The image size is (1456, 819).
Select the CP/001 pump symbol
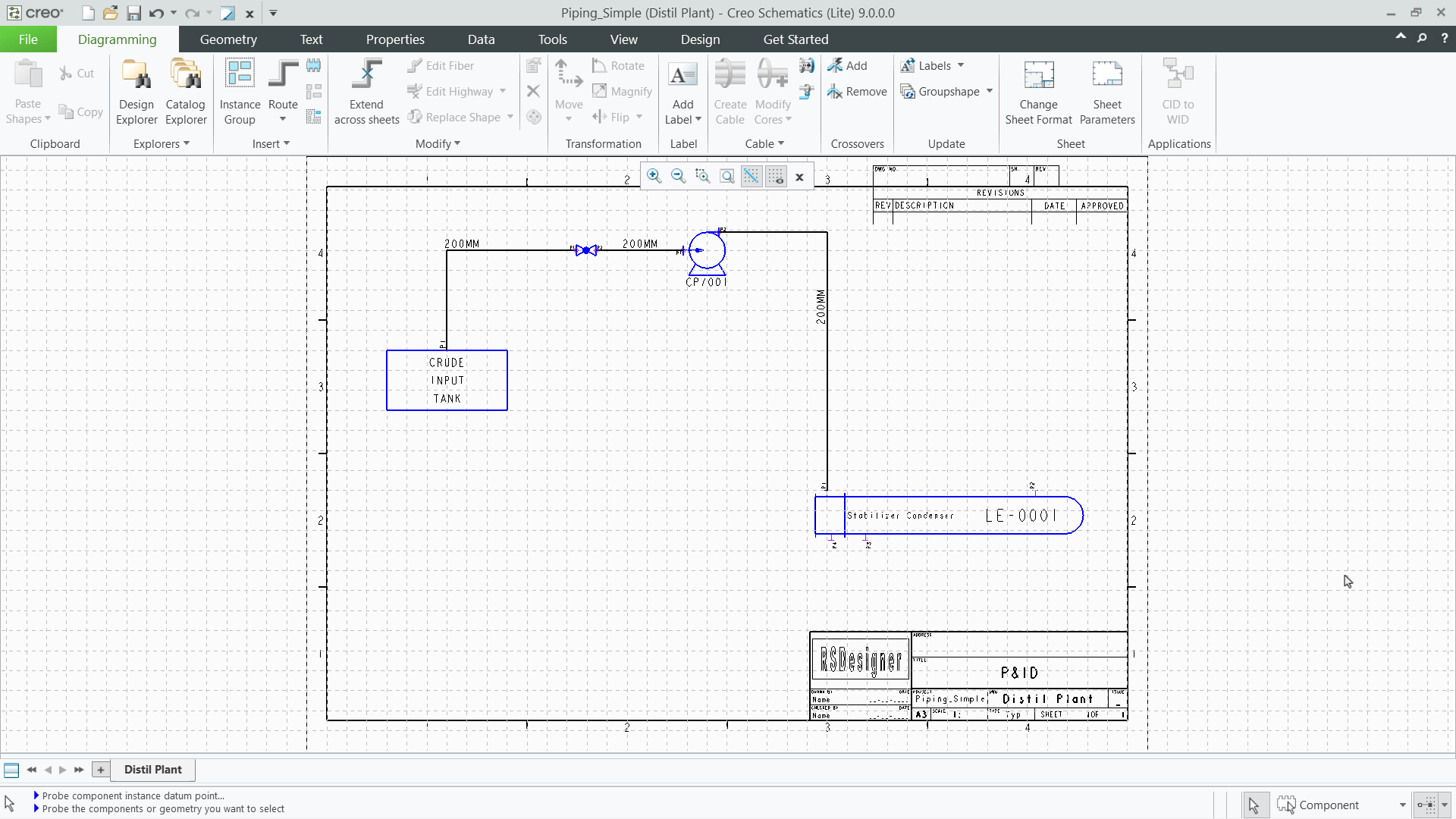pyautogui.click(x=707, y=254)
